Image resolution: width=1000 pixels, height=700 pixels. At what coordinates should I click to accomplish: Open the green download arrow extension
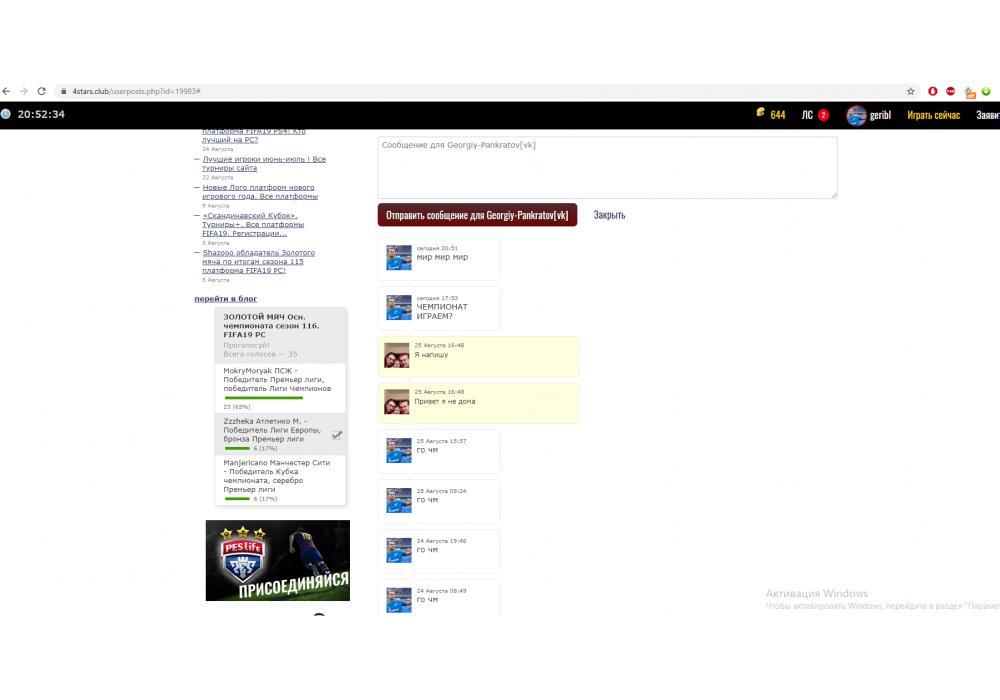986,91
